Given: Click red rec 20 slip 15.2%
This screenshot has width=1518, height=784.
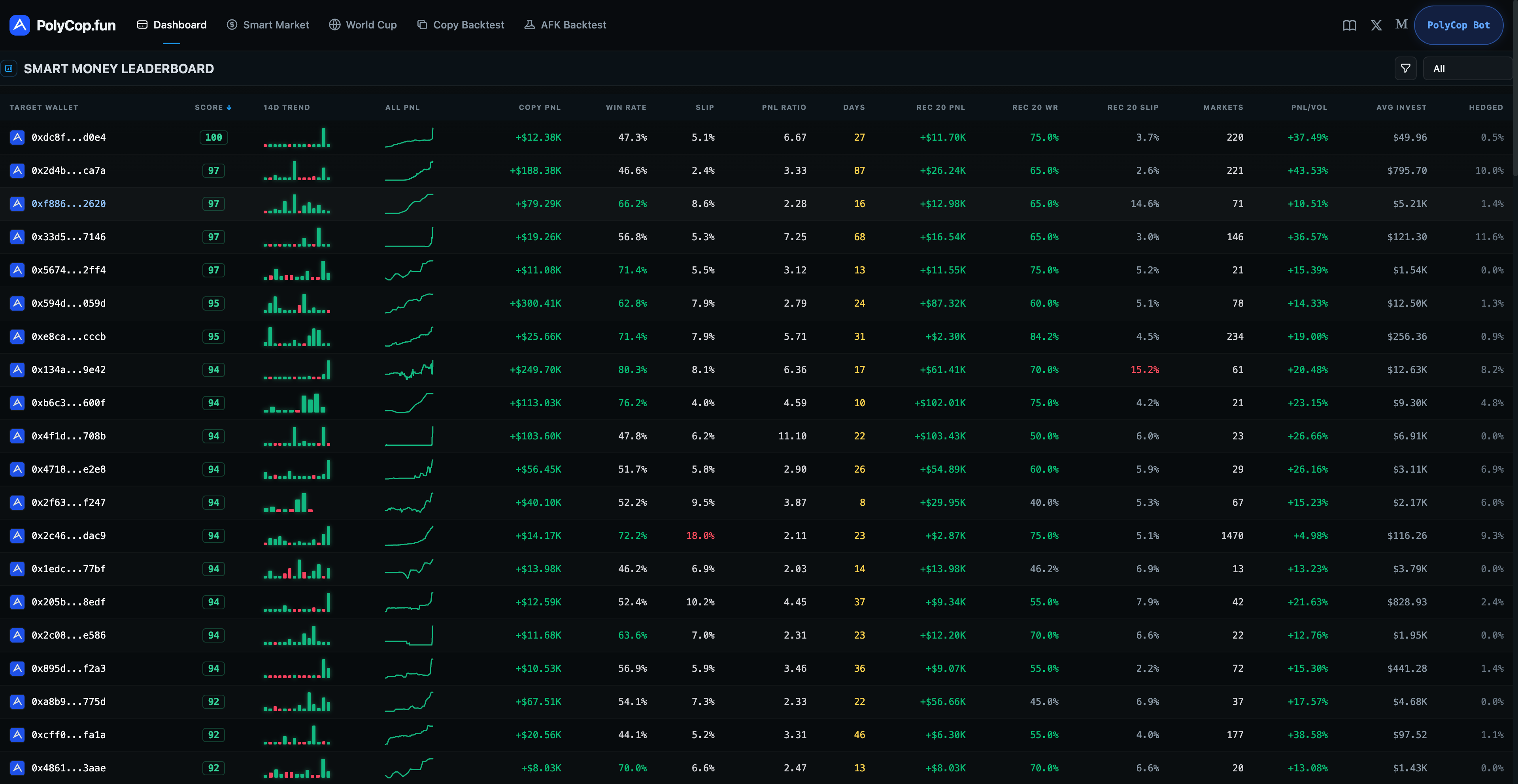Looking at the screenshot, I should tap(1144, 369).
